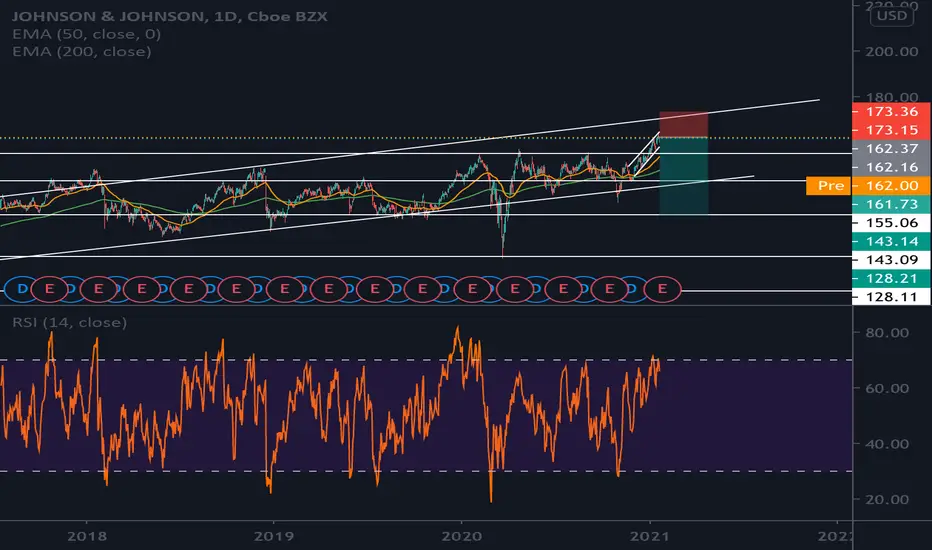Click the white 143.09 price label

[x=891, y=259]
